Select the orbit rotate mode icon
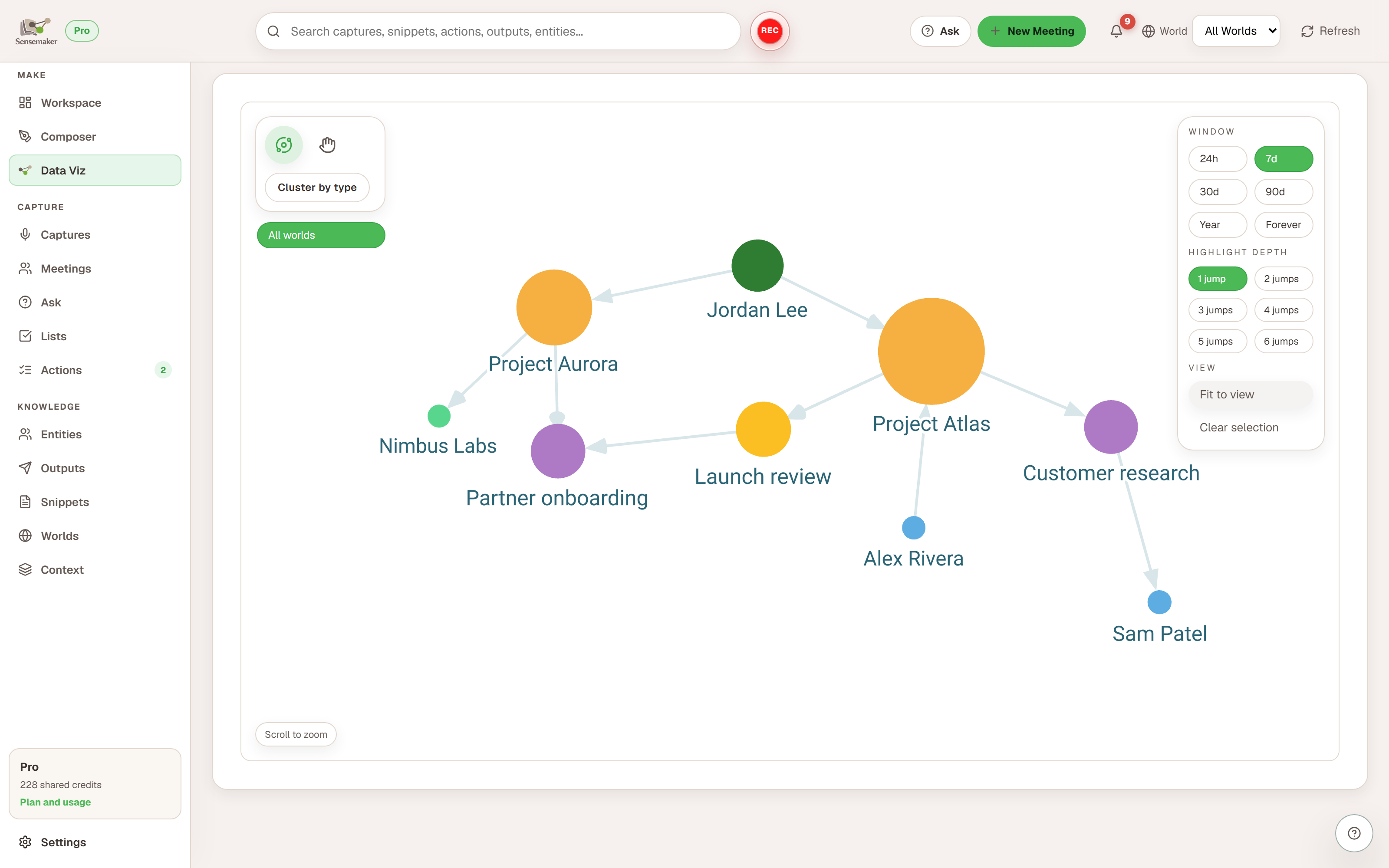 point(283,145)
